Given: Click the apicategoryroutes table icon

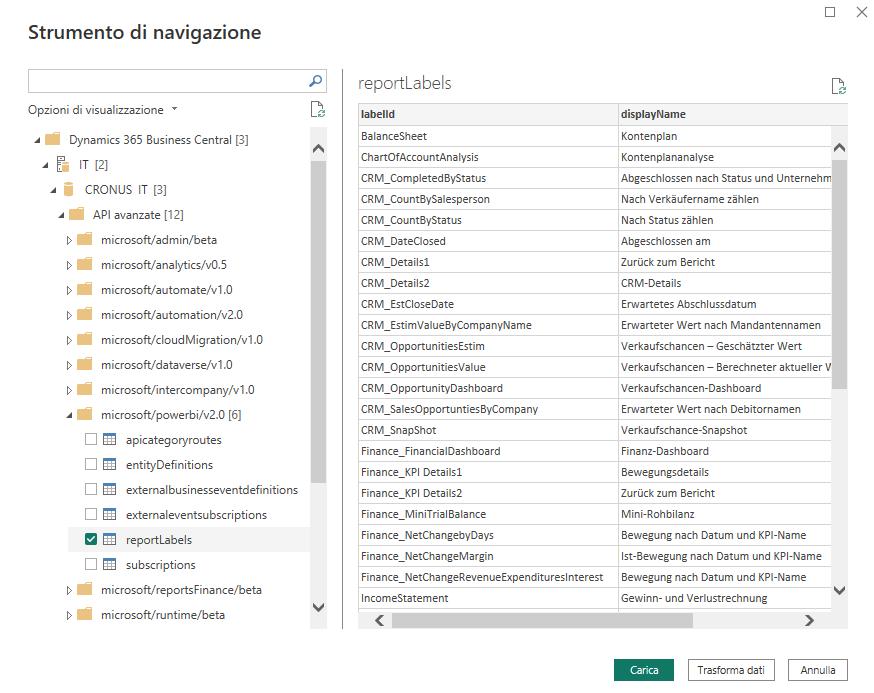Looking at the screenshot, I should (x=110, y=439).
